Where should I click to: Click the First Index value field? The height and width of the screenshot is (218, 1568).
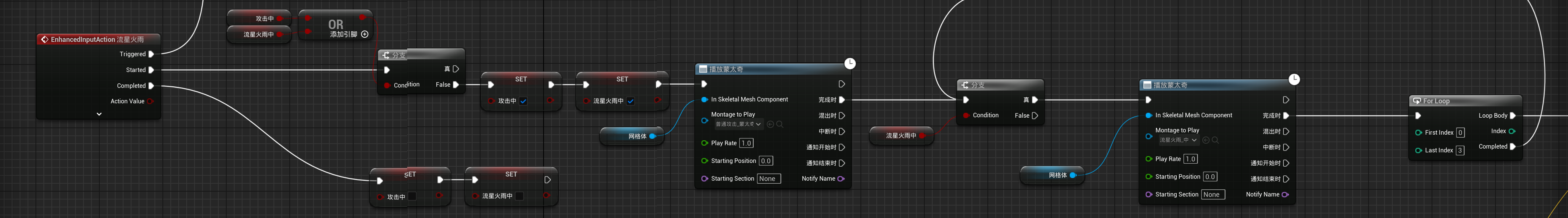[x=1460, y=132]
